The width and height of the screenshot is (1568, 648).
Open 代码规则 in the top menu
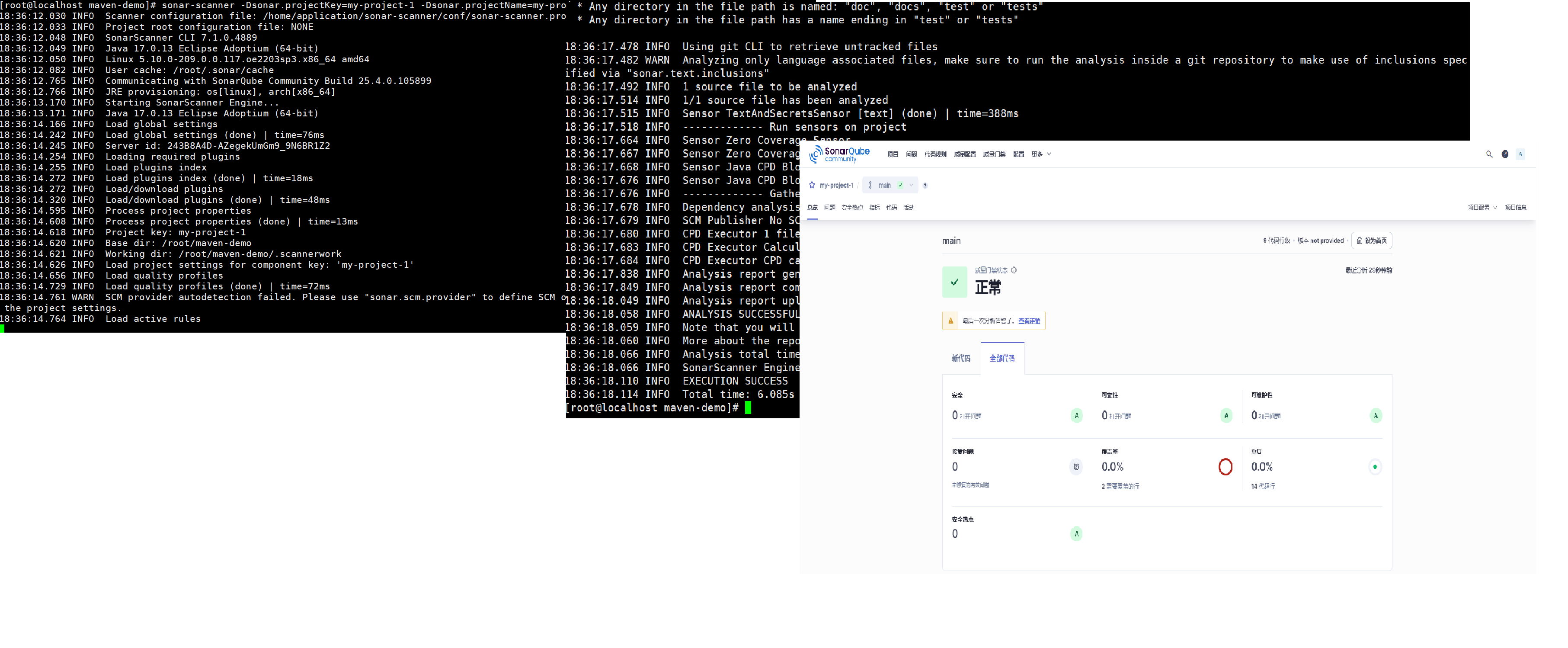click(x=935, y=155)
